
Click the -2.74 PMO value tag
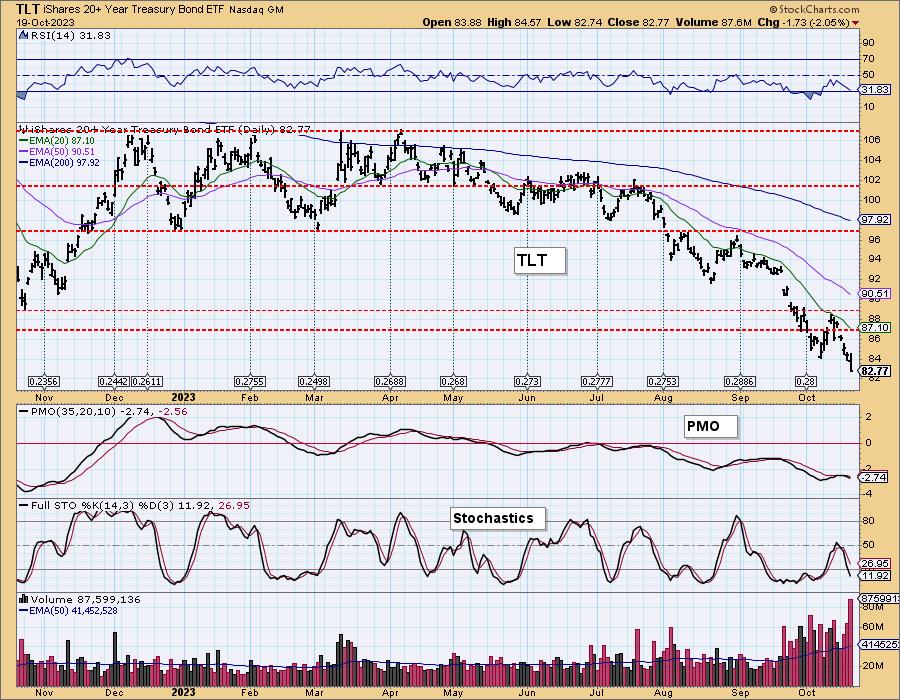875,477
